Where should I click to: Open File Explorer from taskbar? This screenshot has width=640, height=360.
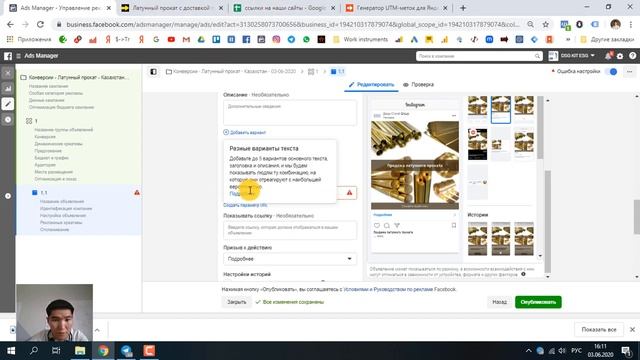click(x=80, y=351)
